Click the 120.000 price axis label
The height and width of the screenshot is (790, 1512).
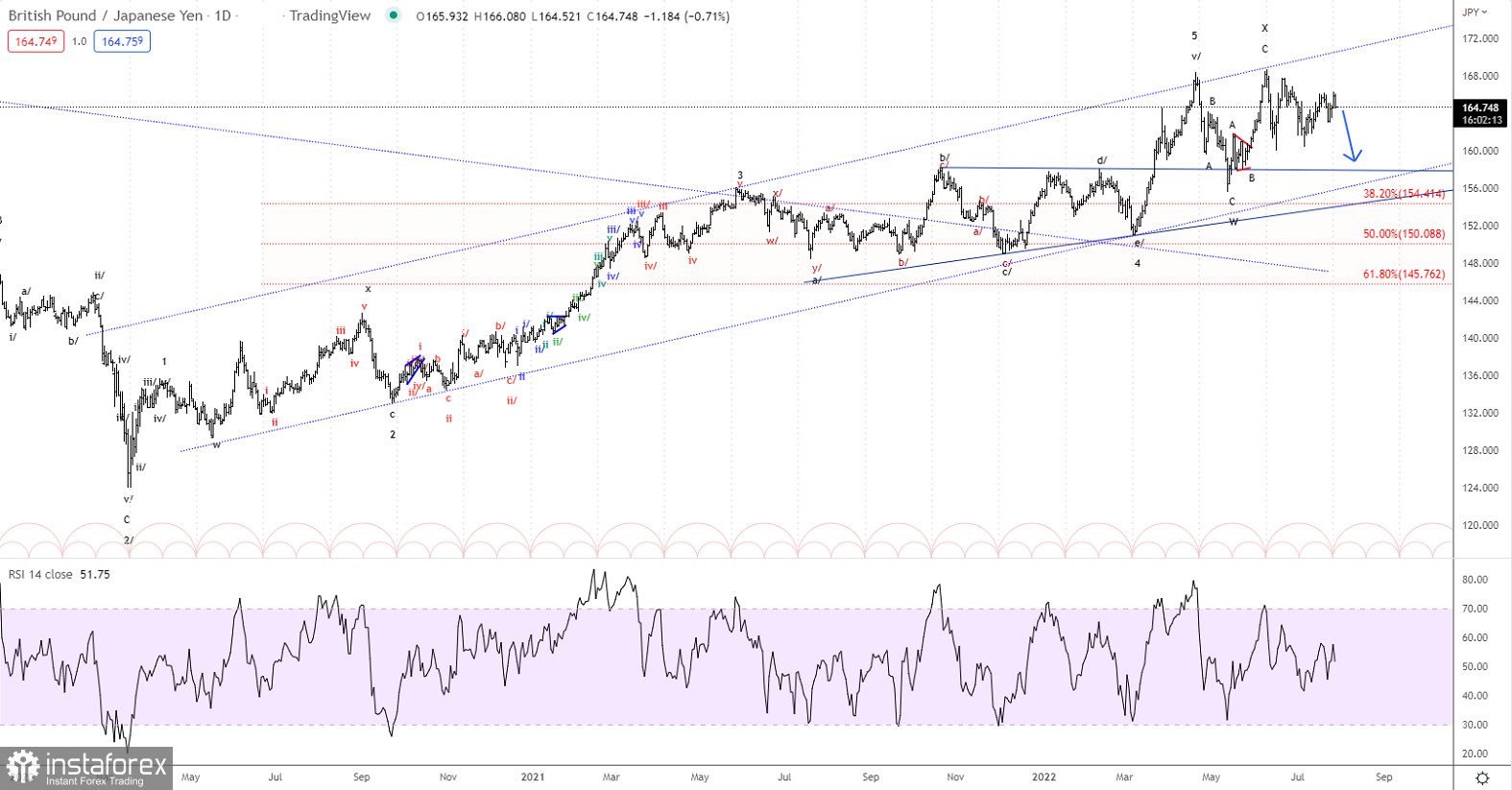click(1479, 525)
